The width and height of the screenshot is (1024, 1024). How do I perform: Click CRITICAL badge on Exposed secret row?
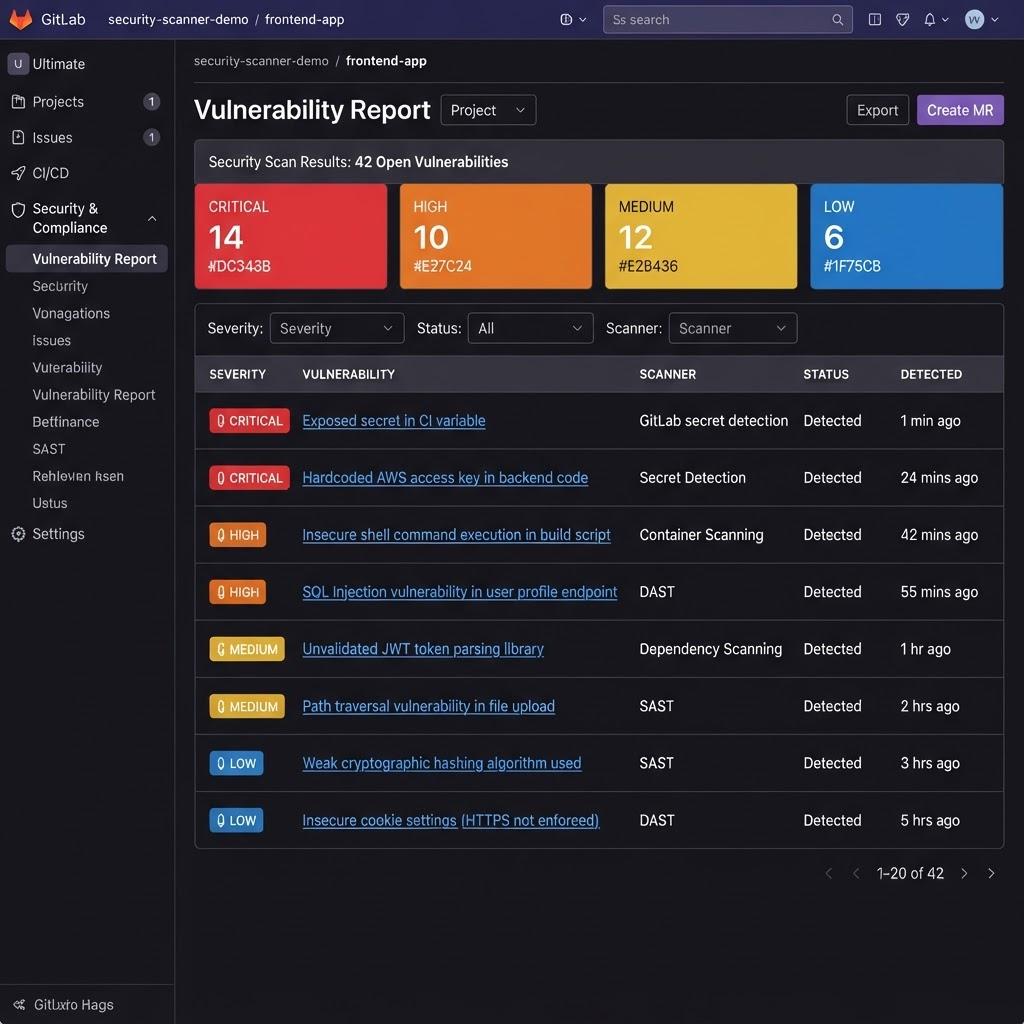(249, 421)
